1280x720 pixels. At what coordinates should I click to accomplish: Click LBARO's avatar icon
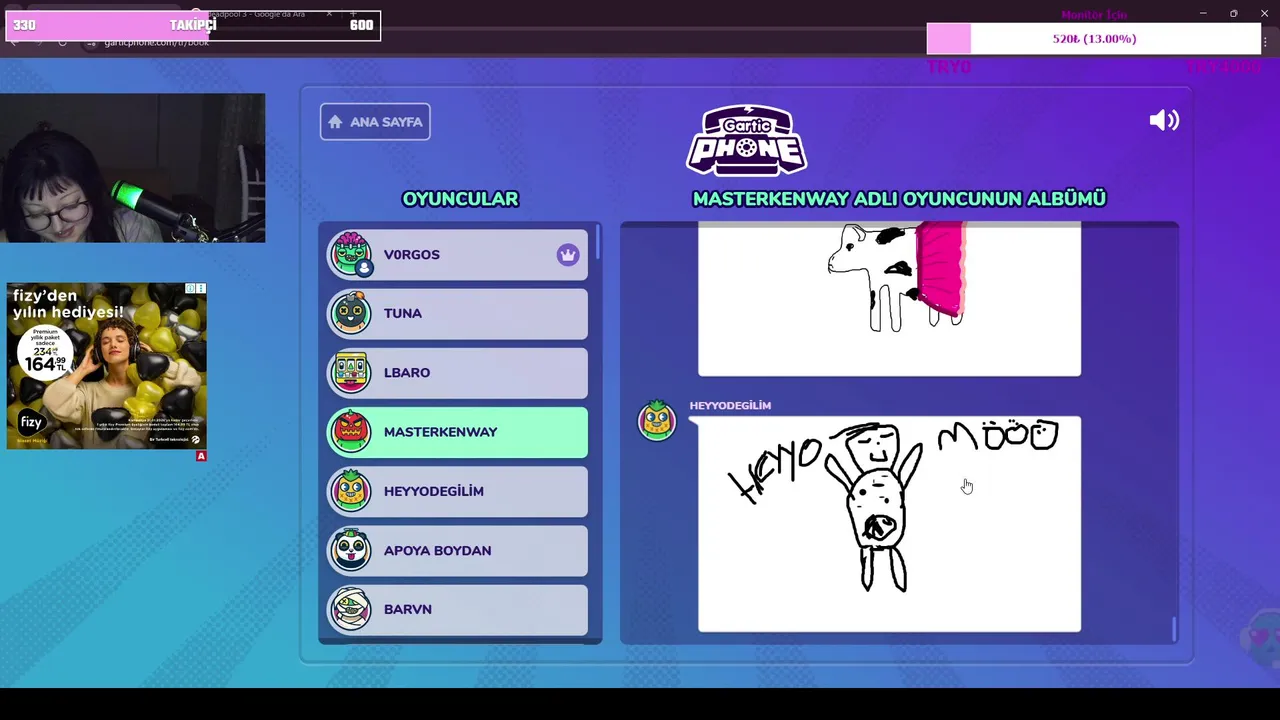pyautogui.click(x=351, y=373)
